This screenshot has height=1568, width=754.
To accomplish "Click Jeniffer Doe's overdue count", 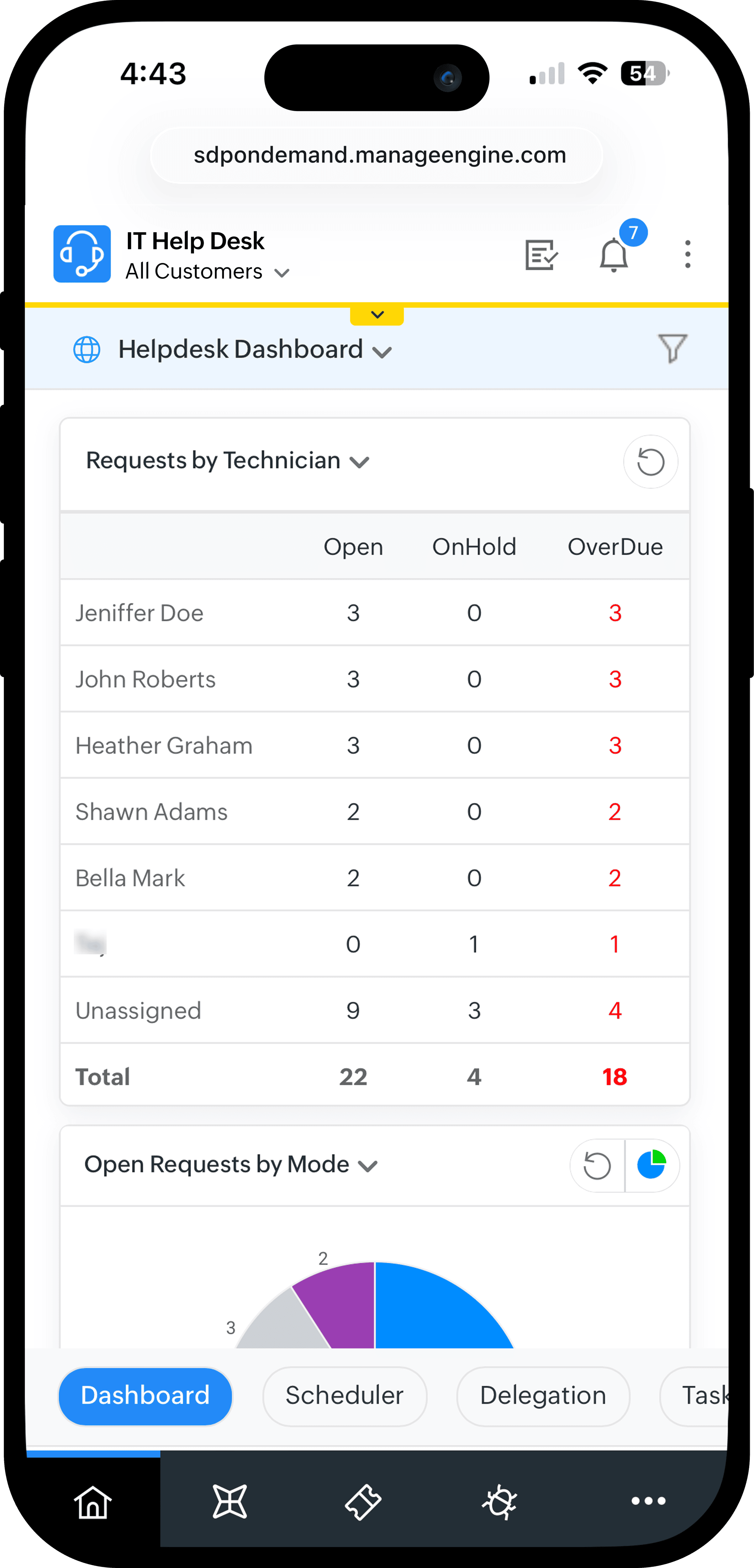I will [x=615, y=613].
